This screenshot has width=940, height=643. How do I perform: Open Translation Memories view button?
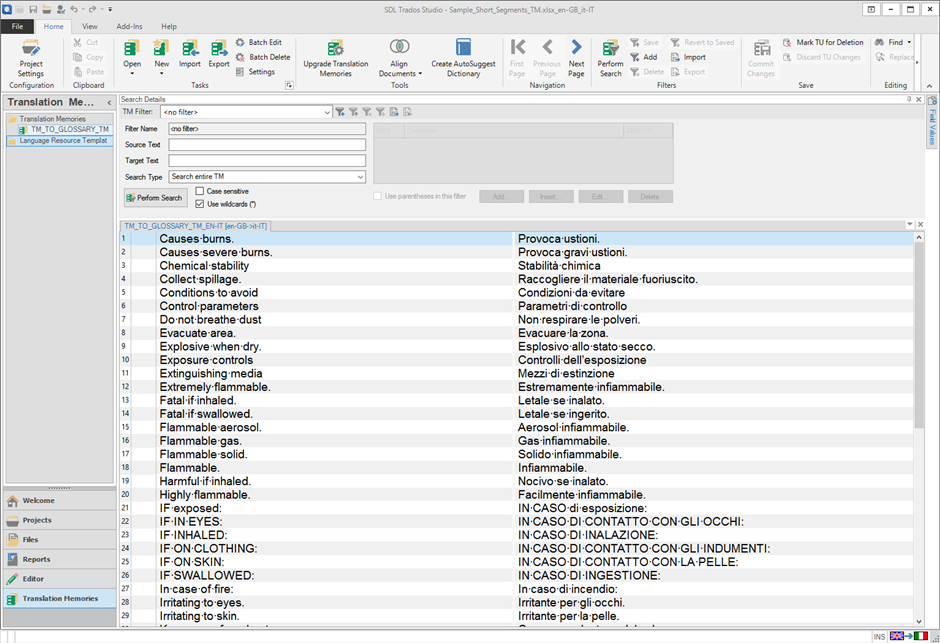pos(59,598)
